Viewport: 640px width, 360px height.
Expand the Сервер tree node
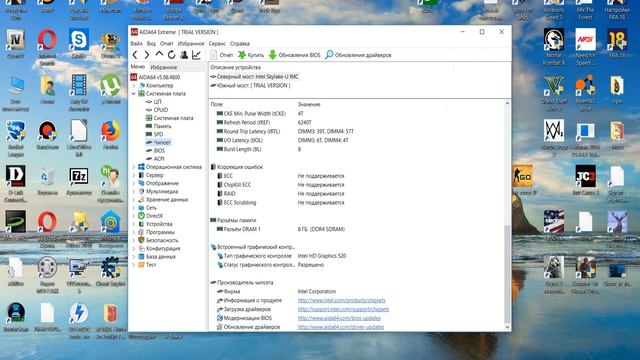pyautogui.click(x=134, y=175)
